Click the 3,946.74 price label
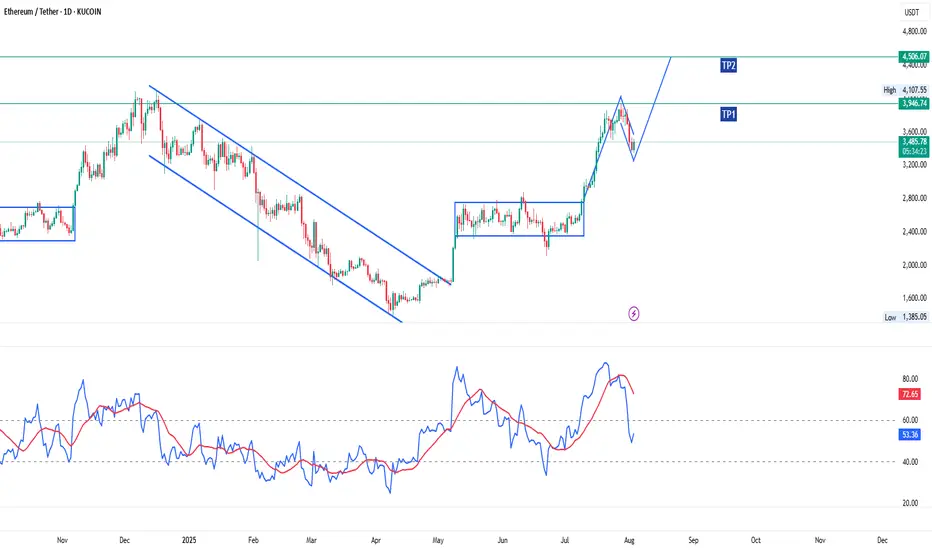 tap(914, 103)
